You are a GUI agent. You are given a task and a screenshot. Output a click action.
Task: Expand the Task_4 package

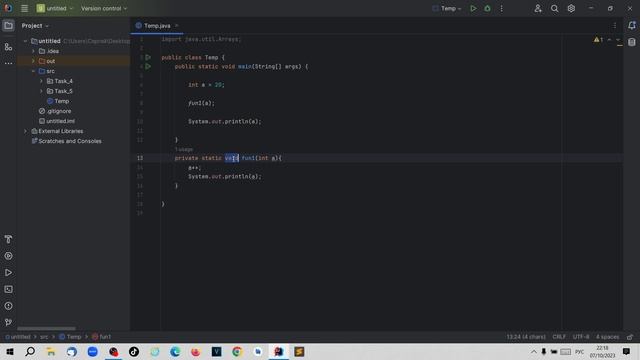(x=41, y=81)
